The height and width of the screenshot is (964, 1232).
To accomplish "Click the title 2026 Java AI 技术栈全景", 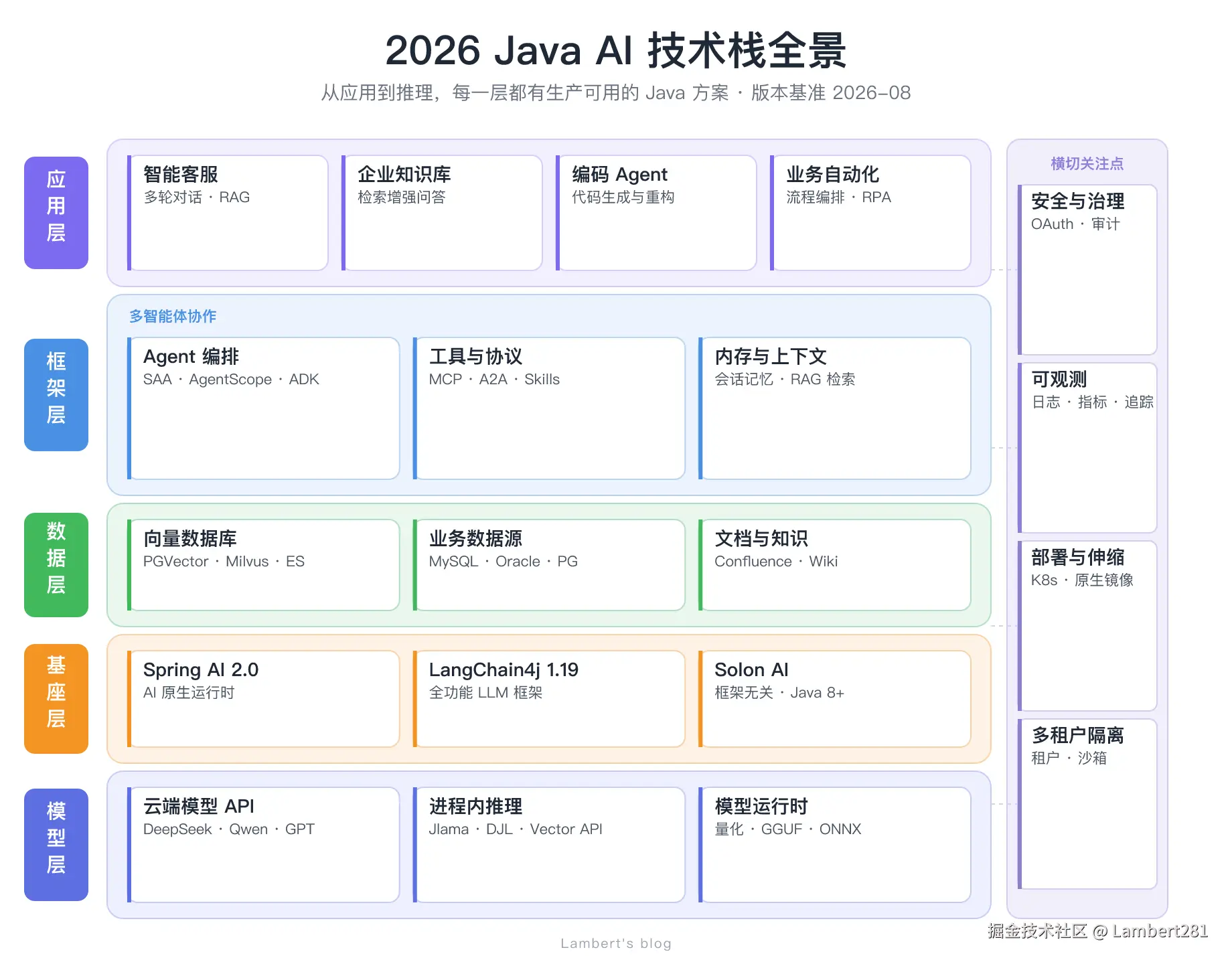I will coord(616,50).
